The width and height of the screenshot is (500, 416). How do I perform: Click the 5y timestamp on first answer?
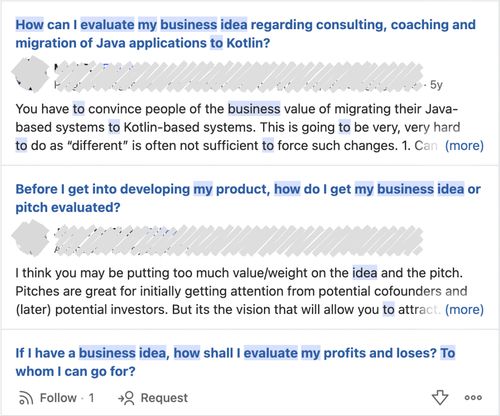tap(436, 85)
